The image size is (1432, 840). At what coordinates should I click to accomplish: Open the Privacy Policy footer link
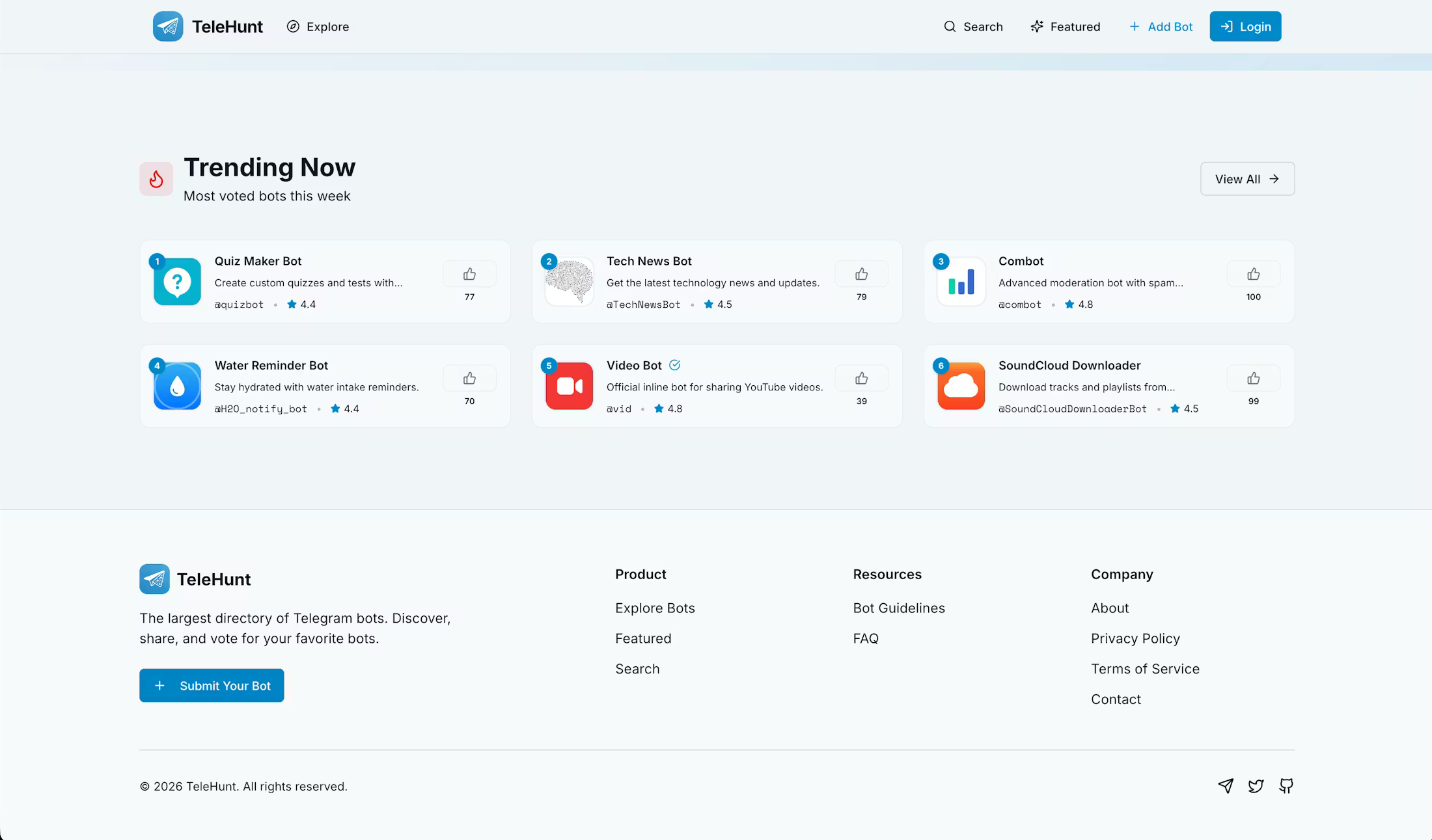click(1135, 638)
